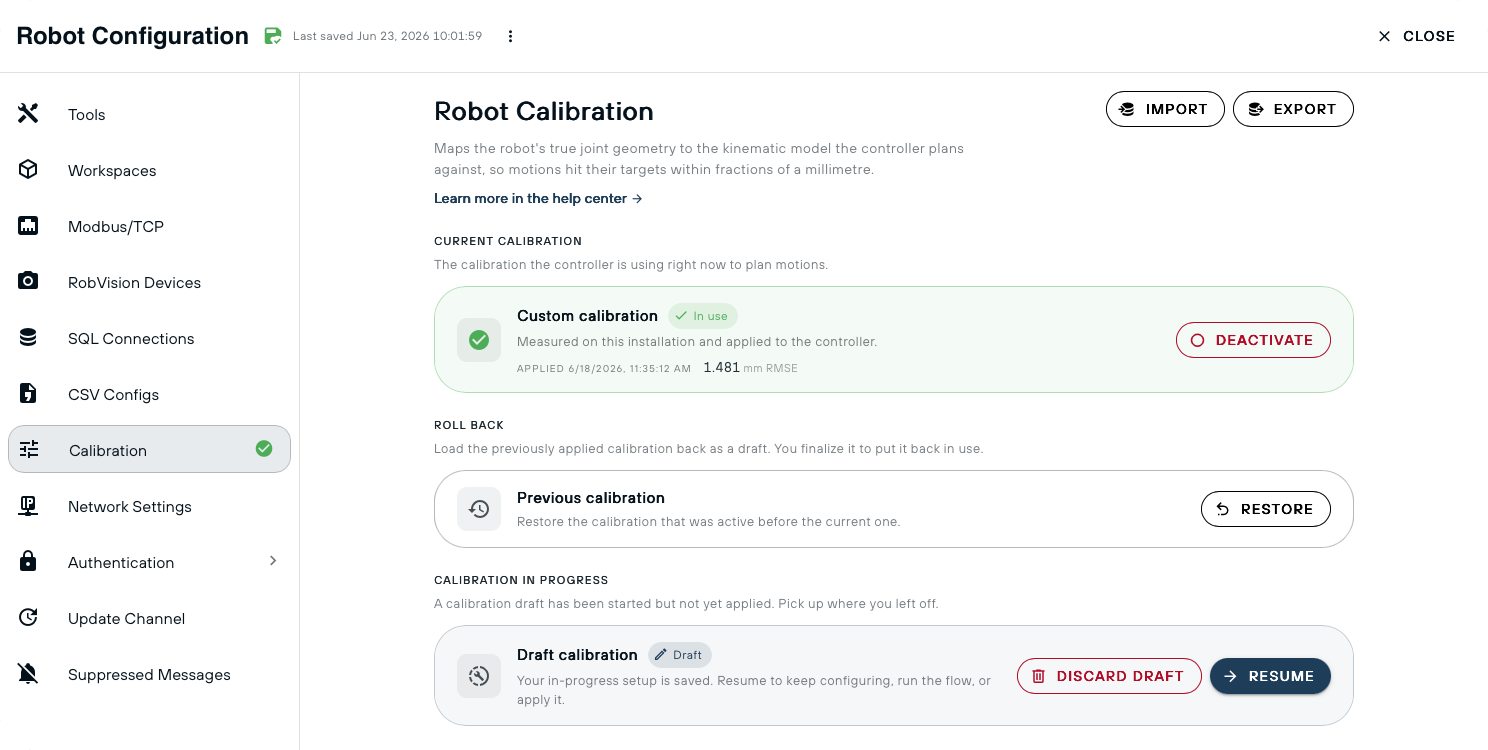Click the SQL Connections database icon
This screenshot has height=750, width=1488.
(28, 338)
